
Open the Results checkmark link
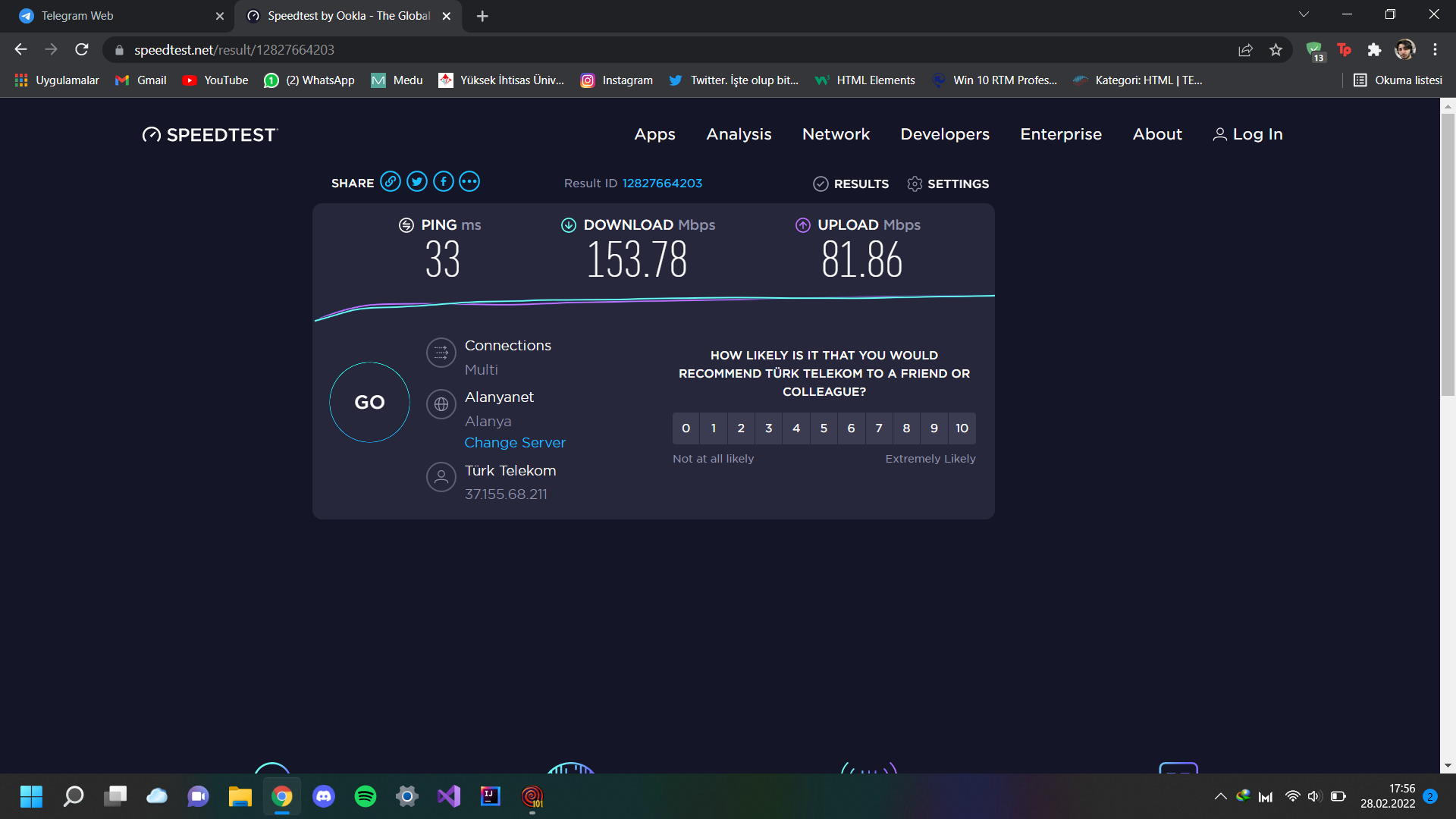(x=851, y=184)
